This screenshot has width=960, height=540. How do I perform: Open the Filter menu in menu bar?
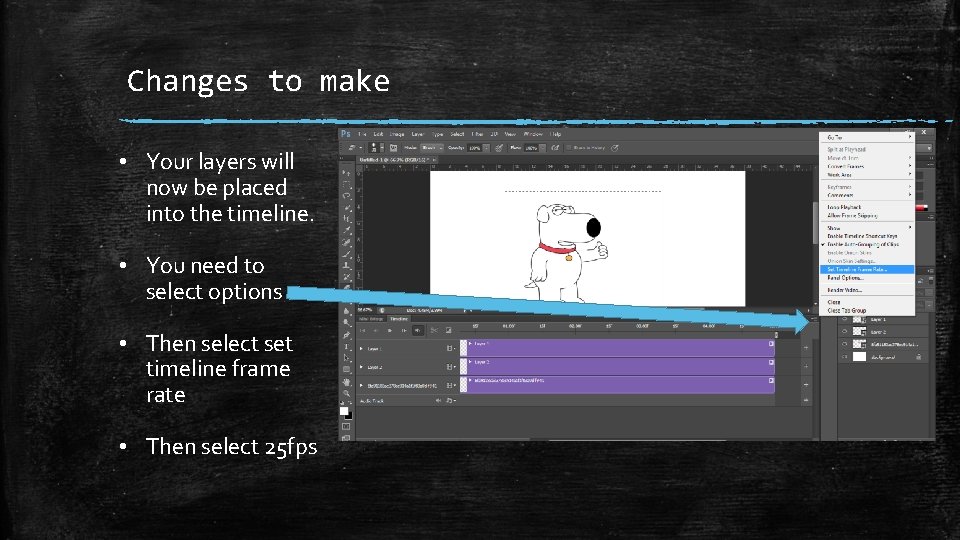click(x=477, y=134)
